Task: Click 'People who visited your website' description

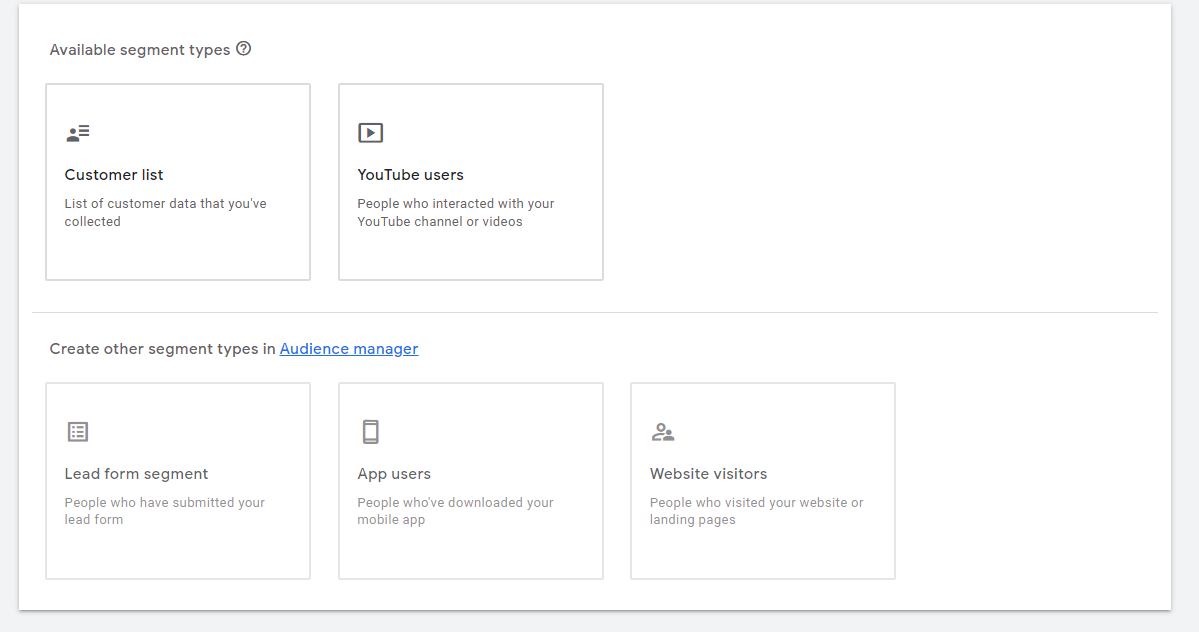Action: tap(756, 511)
